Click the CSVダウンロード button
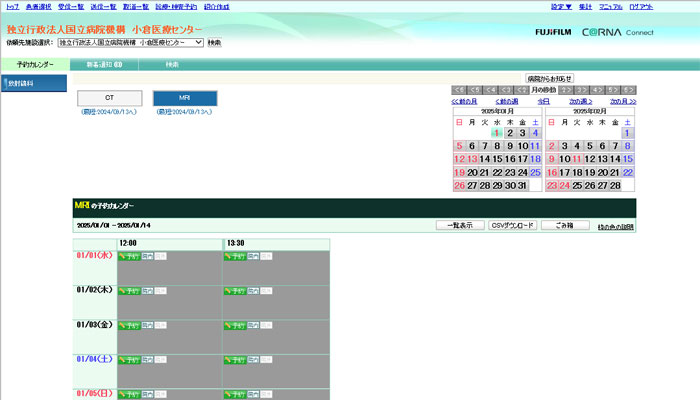Image resolution: width=700 pixels, height=400 pixels. tap(512, 225)
